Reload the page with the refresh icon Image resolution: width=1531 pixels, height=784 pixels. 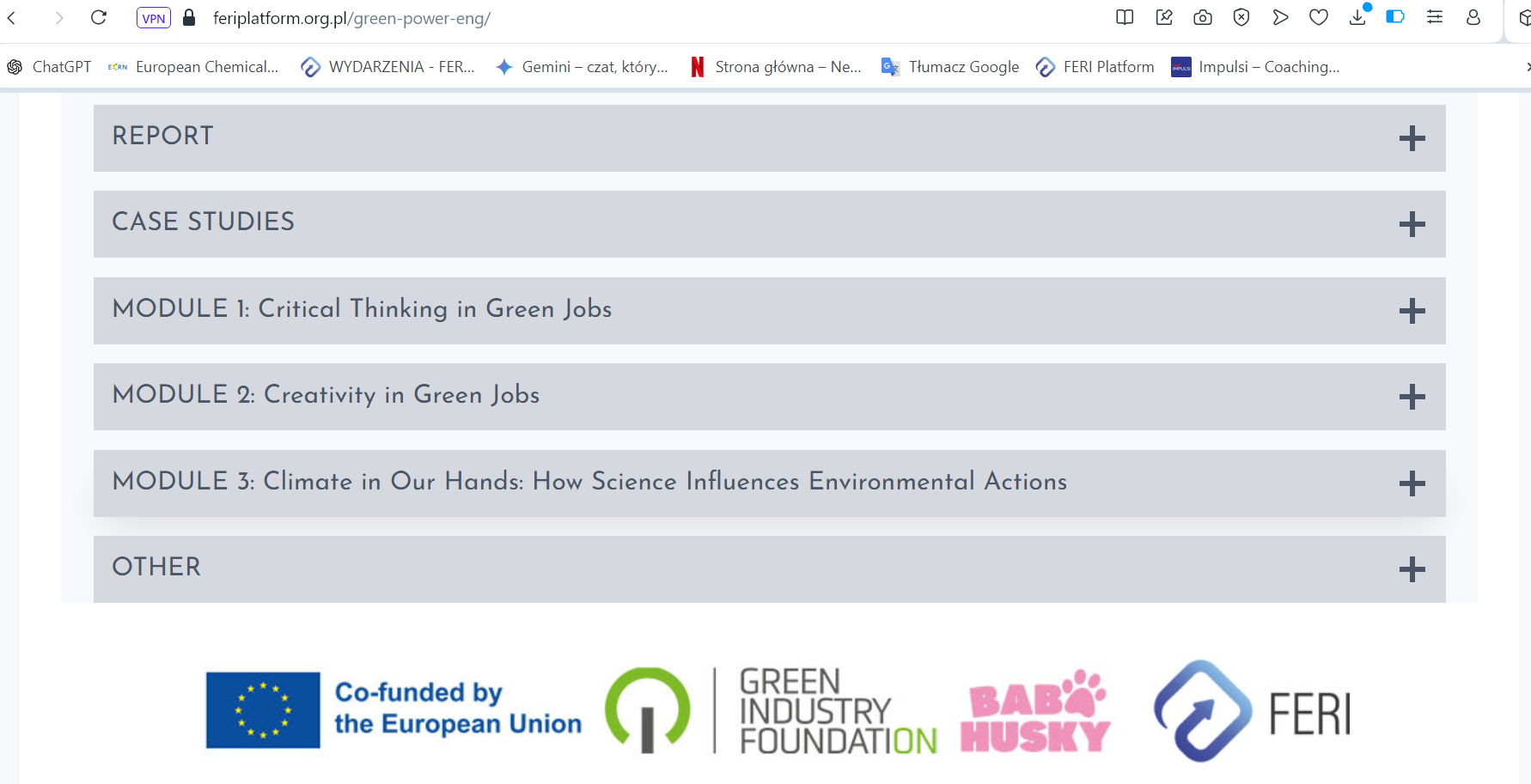click(99, 18)
